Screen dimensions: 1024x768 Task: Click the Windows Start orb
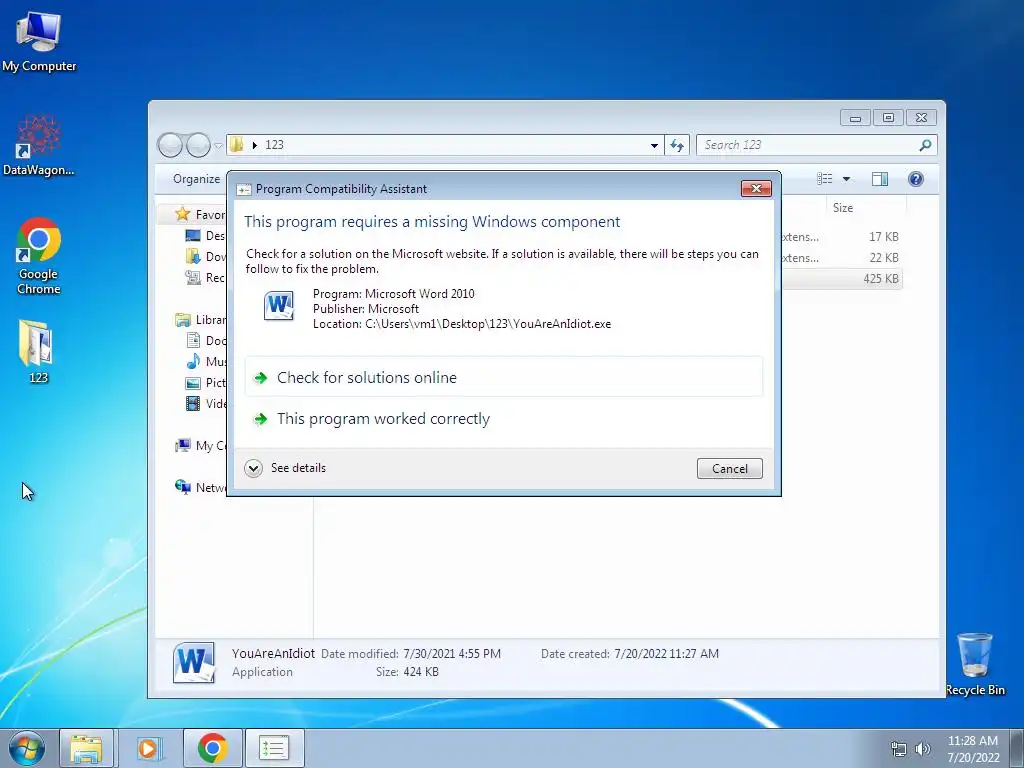click(x=27, y=748)
